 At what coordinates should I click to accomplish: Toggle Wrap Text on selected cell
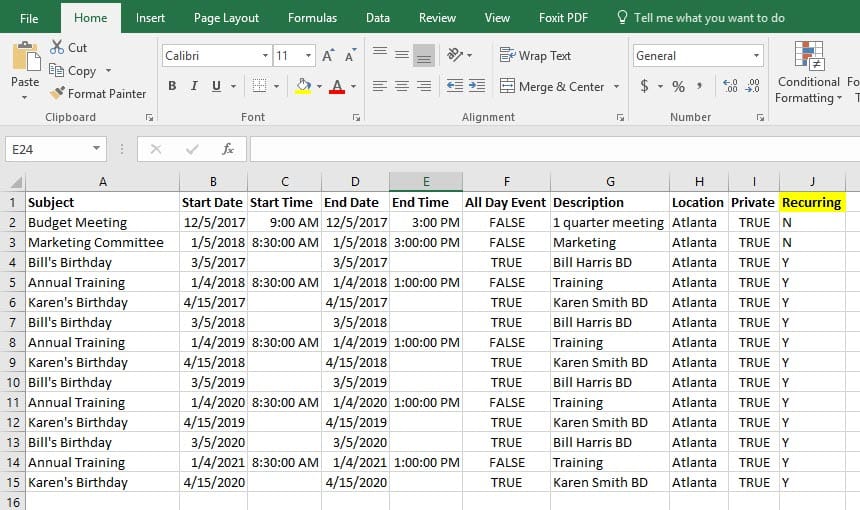pyautogui.click(x=535, y=56)
